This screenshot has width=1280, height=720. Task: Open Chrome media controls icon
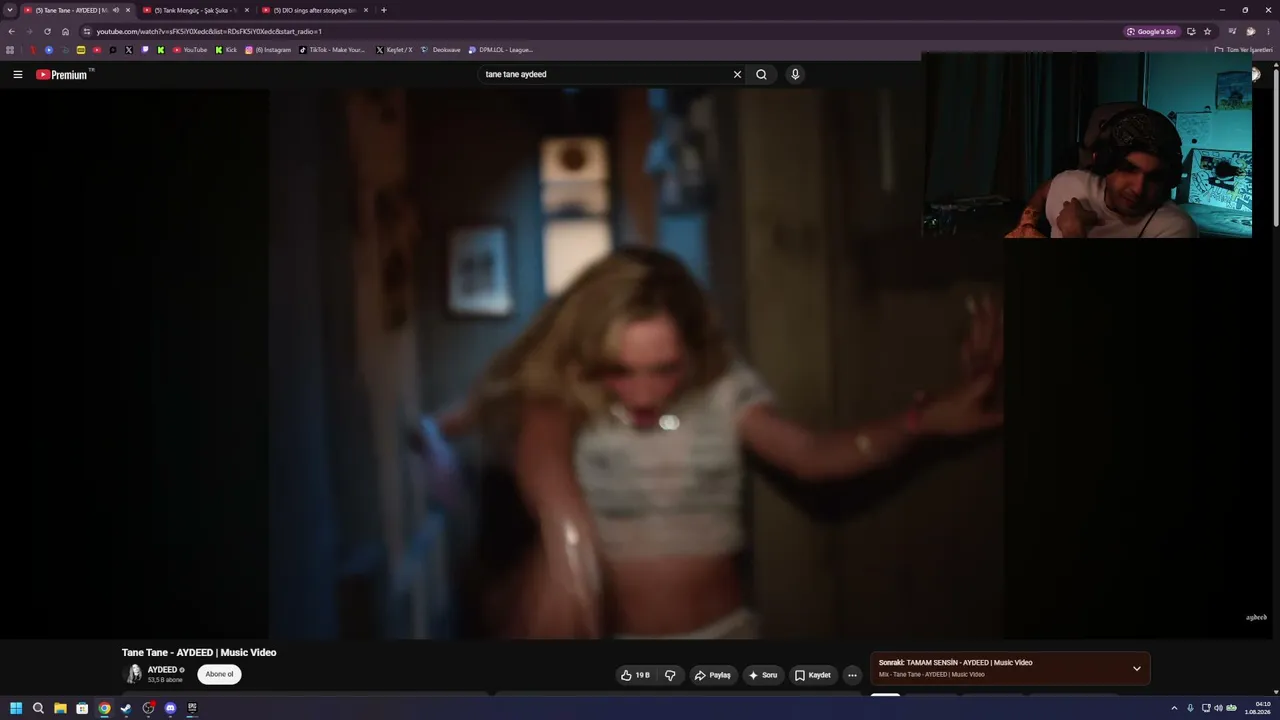pos(1233,31)
